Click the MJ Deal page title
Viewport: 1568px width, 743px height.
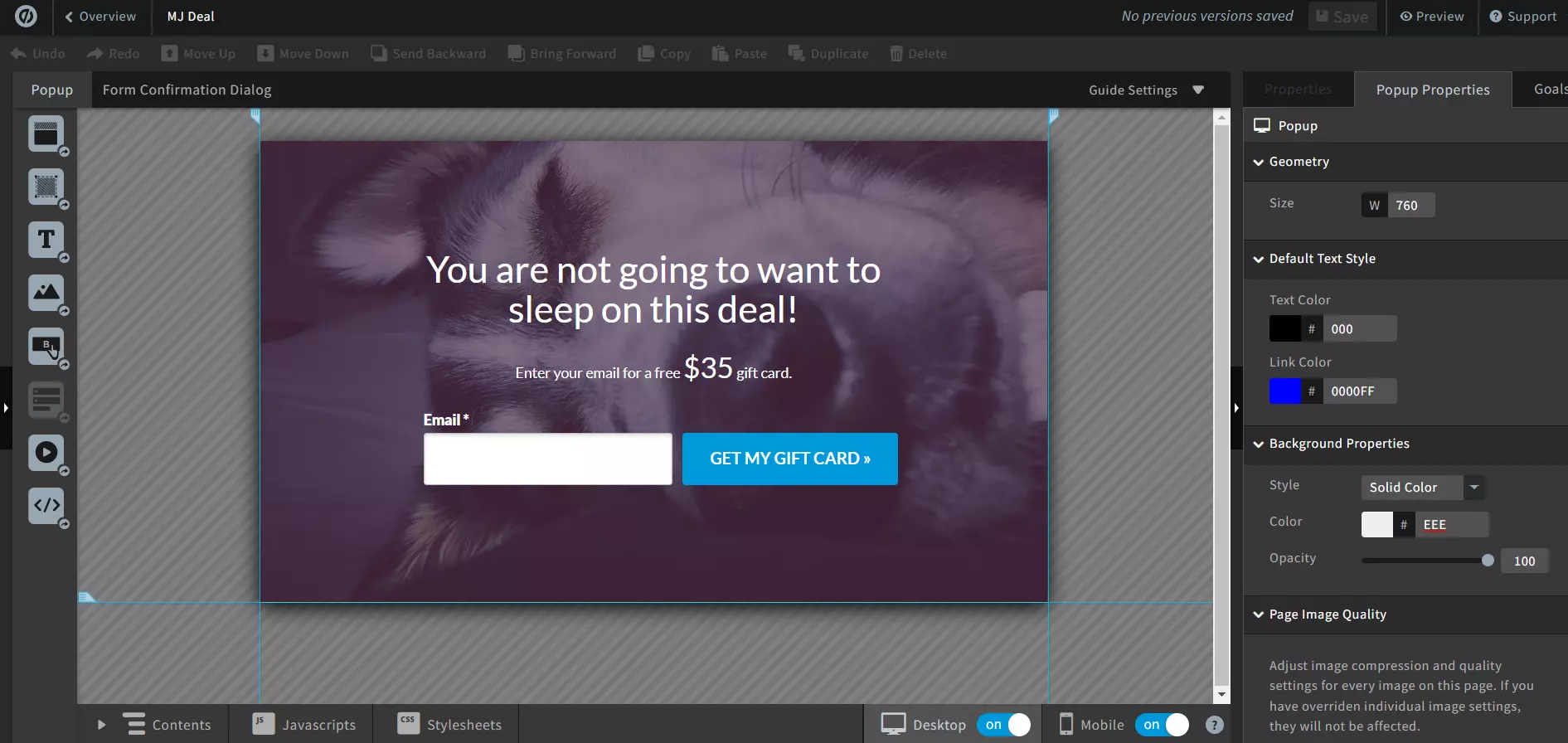click(x=191, y=17)
